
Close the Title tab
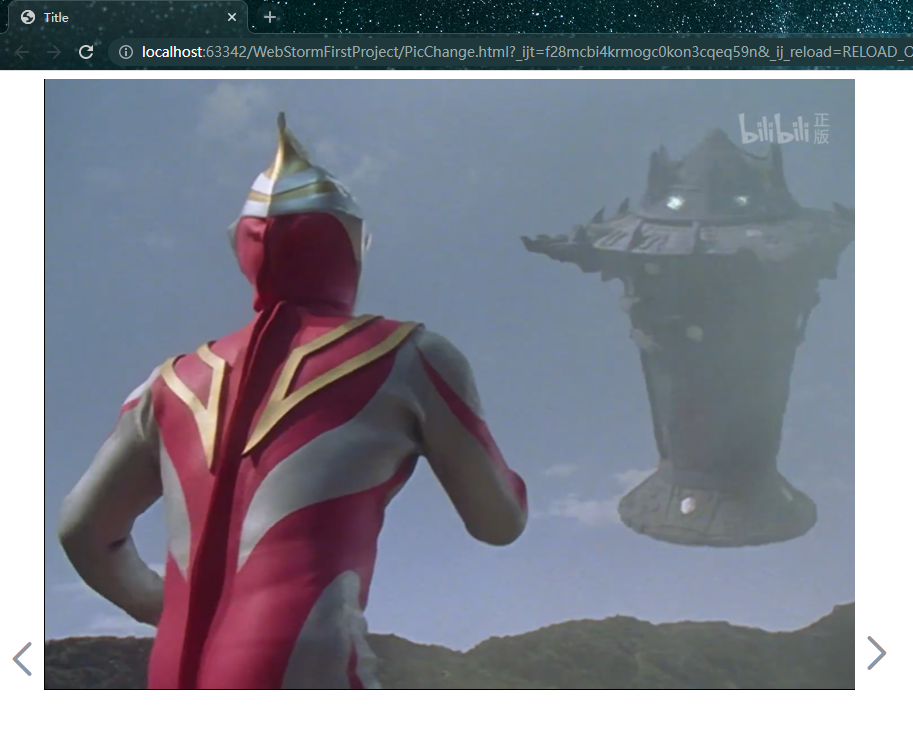(x=232, y=17)
